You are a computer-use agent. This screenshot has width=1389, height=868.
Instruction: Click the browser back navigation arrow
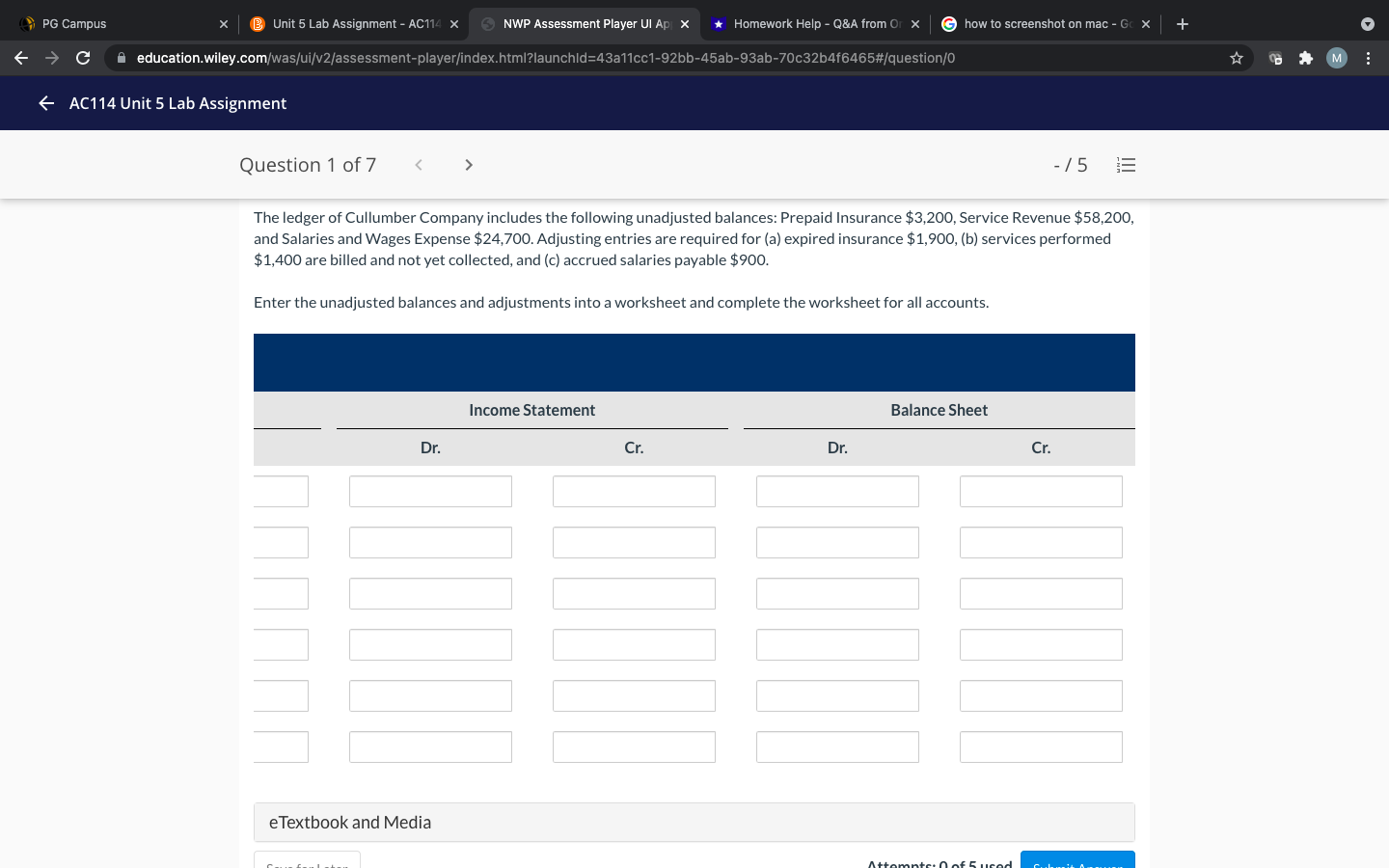pos(21,58)
